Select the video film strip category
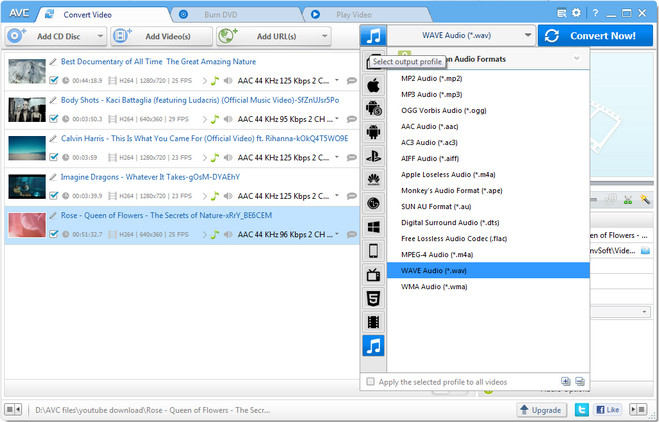This screenshot has width=659, height=422. [x=373, y=322]
